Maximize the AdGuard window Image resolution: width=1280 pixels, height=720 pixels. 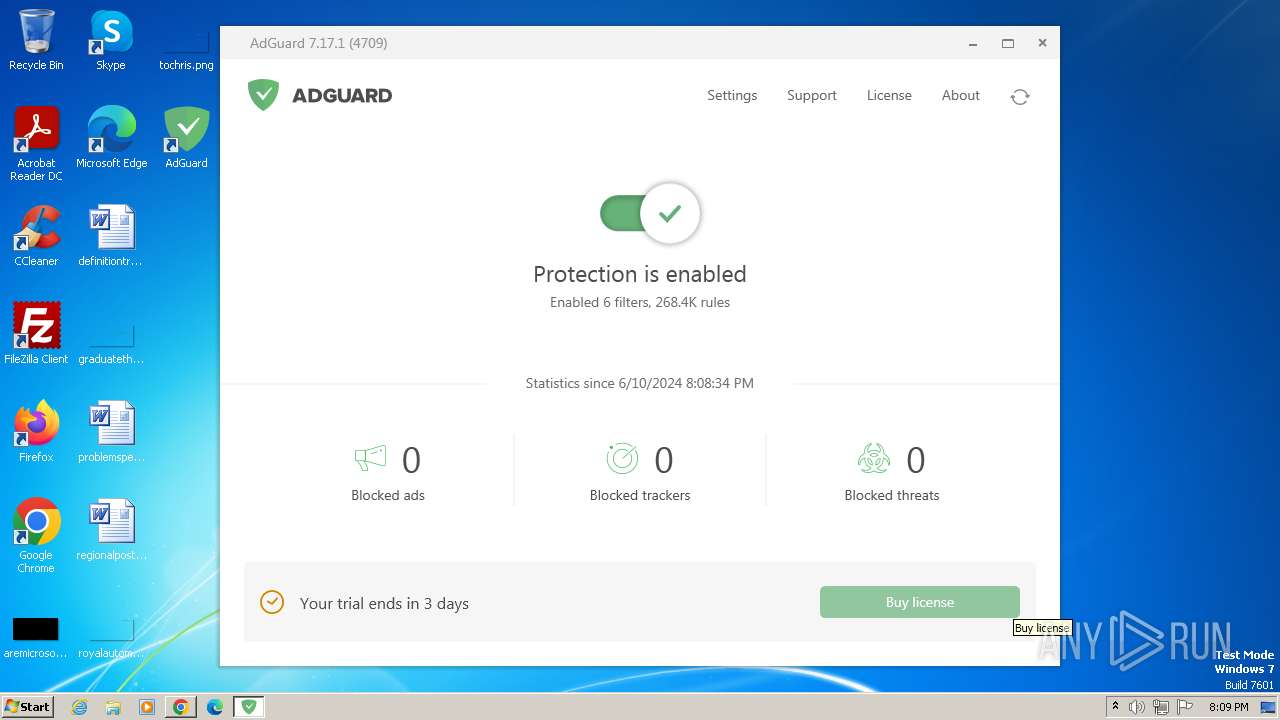pyautogui.click(x=1008, y=44)
